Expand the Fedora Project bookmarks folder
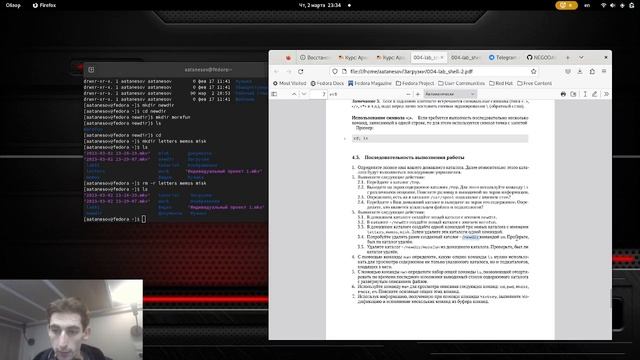640x360 pixels. click(x=415, y=83)
